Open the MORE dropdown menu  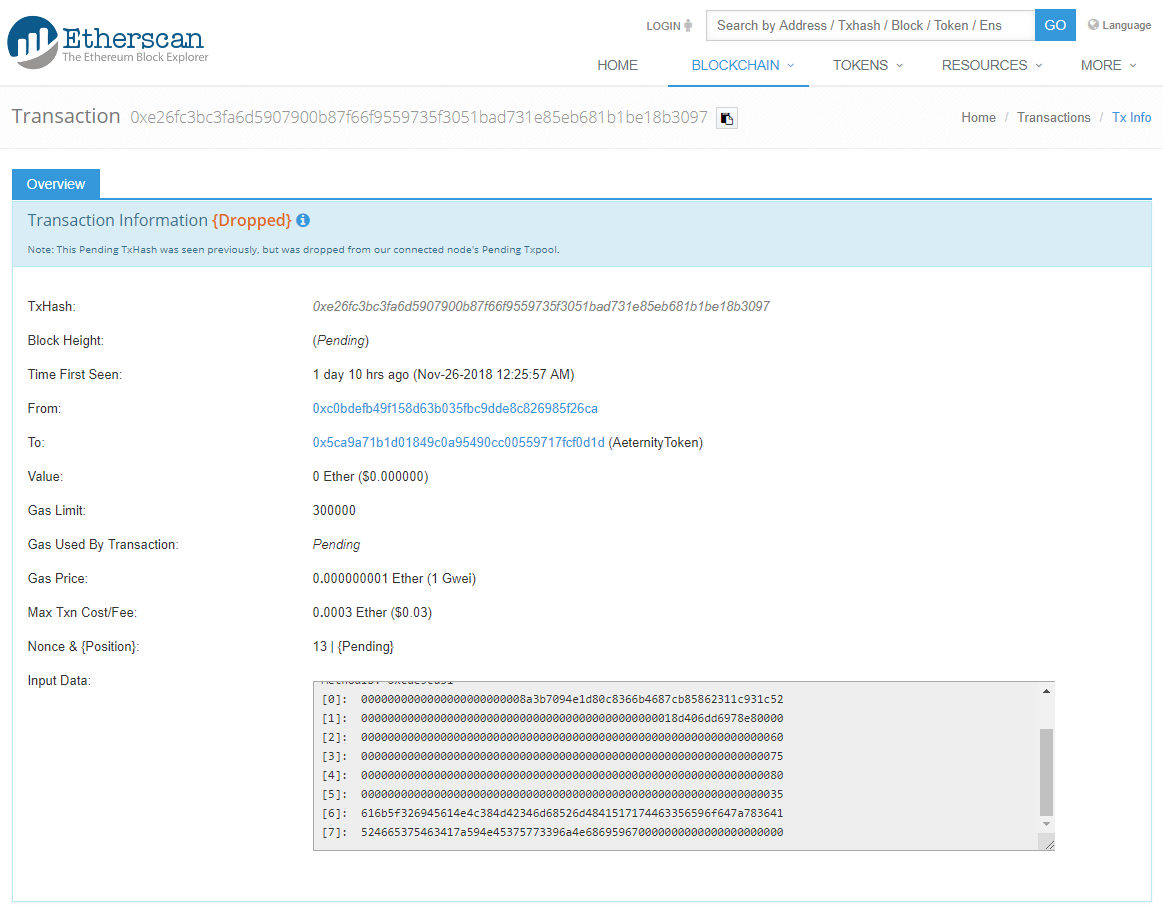(x=1108, y=65)
